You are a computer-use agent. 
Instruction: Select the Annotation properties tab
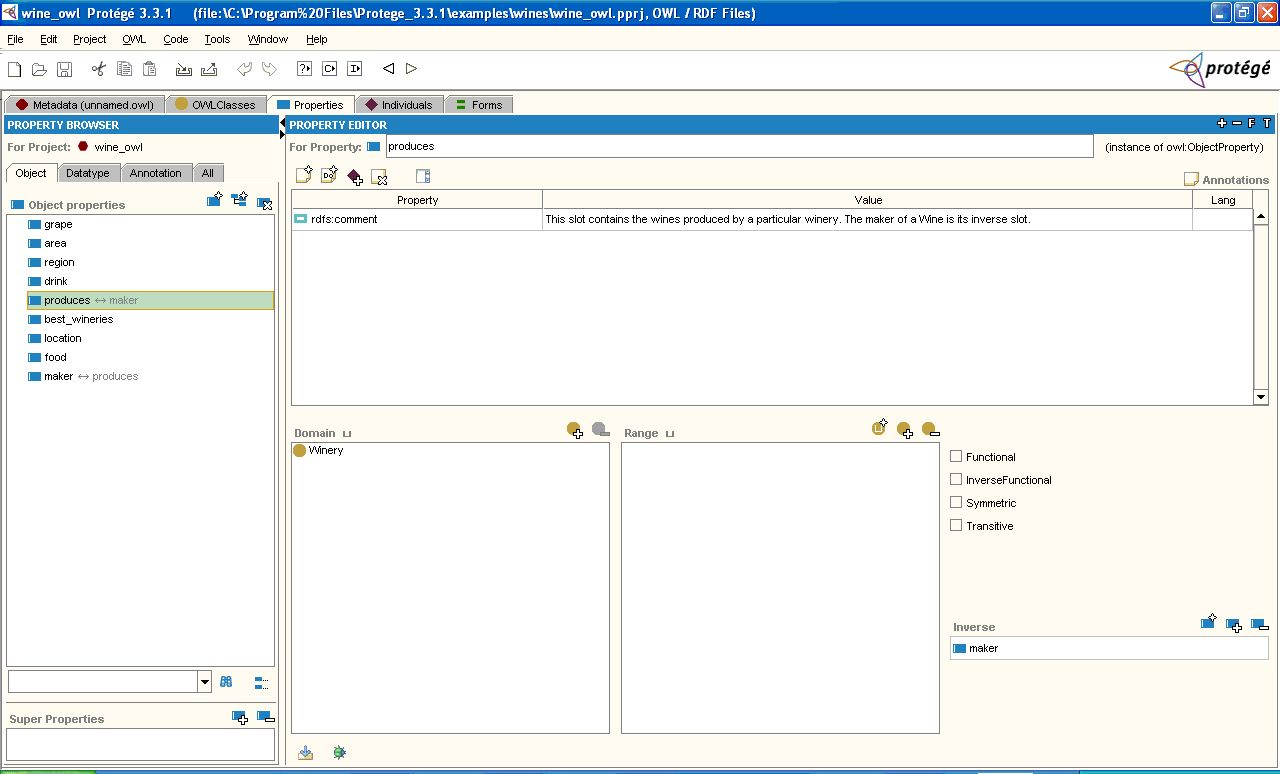[x=156, y=173]
